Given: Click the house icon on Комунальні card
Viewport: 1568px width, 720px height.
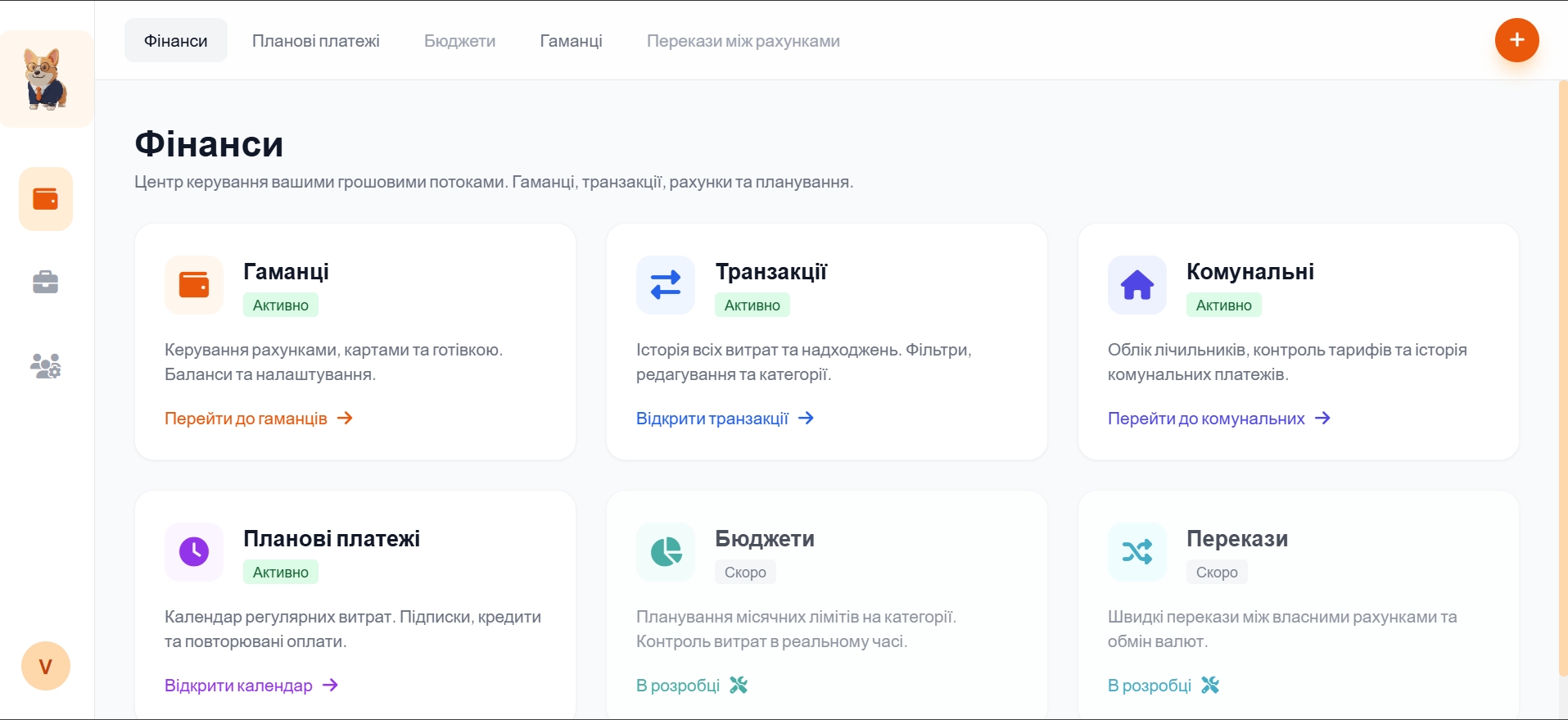Looking at the screenshot, I should tap(1137, 285).
